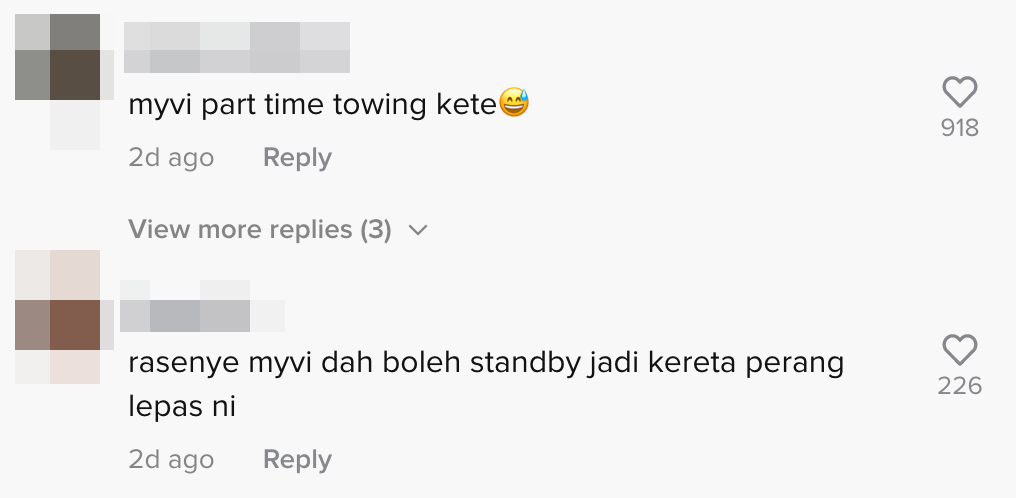Click the chevron beside View more replies
This screenshot has width=1016, height=498.
point(419,230)
